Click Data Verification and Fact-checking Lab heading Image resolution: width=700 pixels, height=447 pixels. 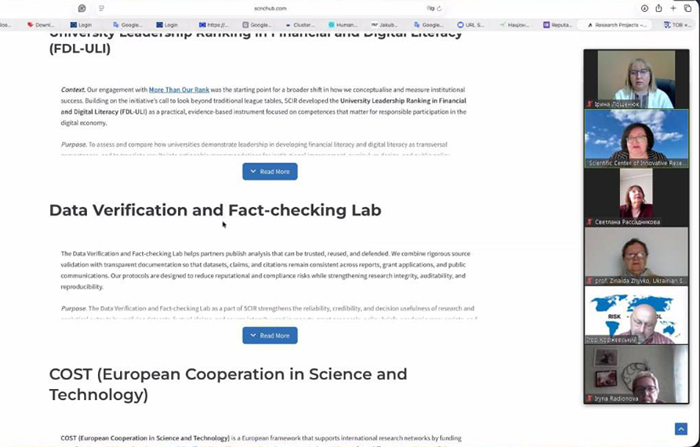(x=215, y=210)
